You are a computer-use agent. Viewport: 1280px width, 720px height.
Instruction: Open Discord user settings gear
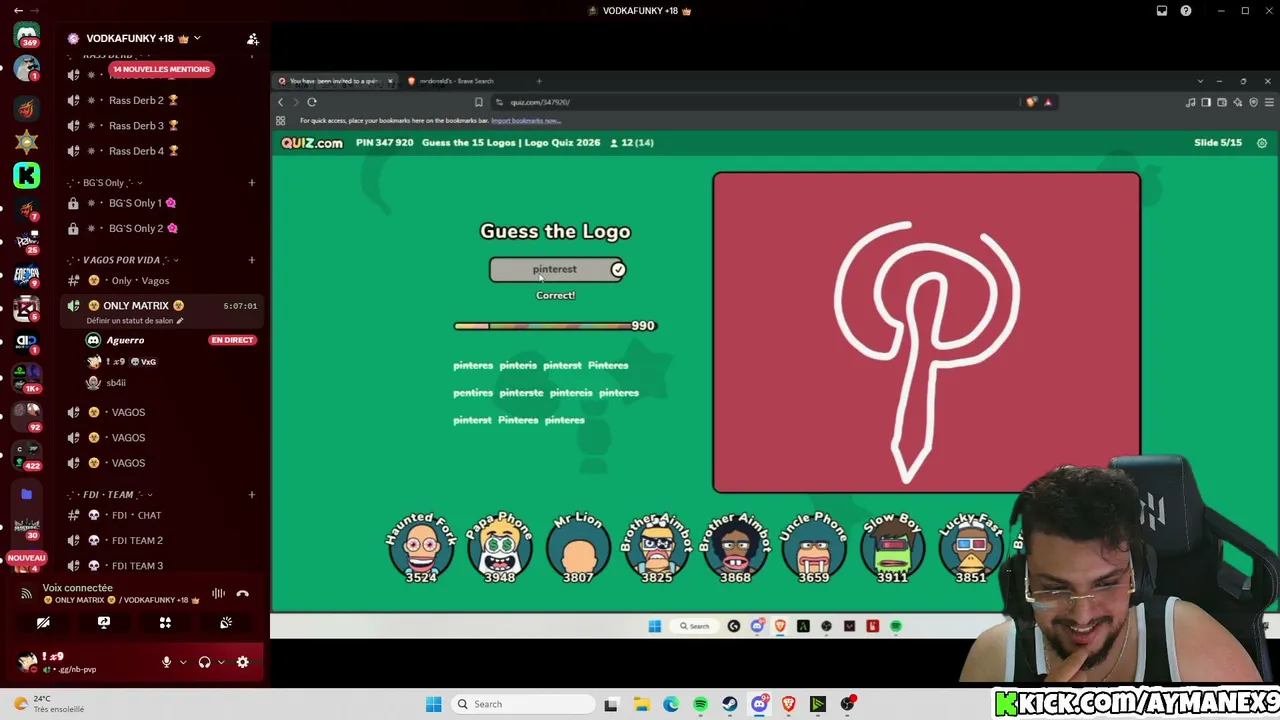point(242,662)
